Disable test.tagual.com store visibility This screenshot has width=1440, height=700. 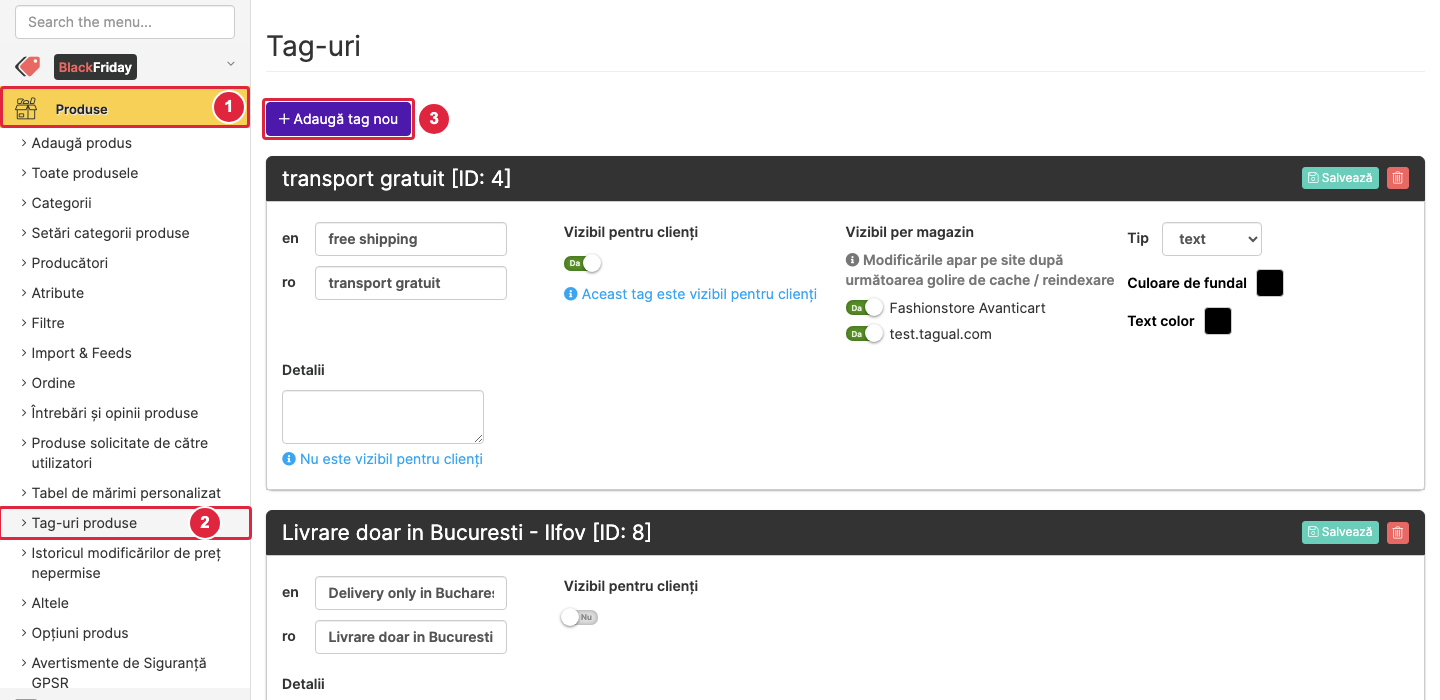[x=865, y=334]
